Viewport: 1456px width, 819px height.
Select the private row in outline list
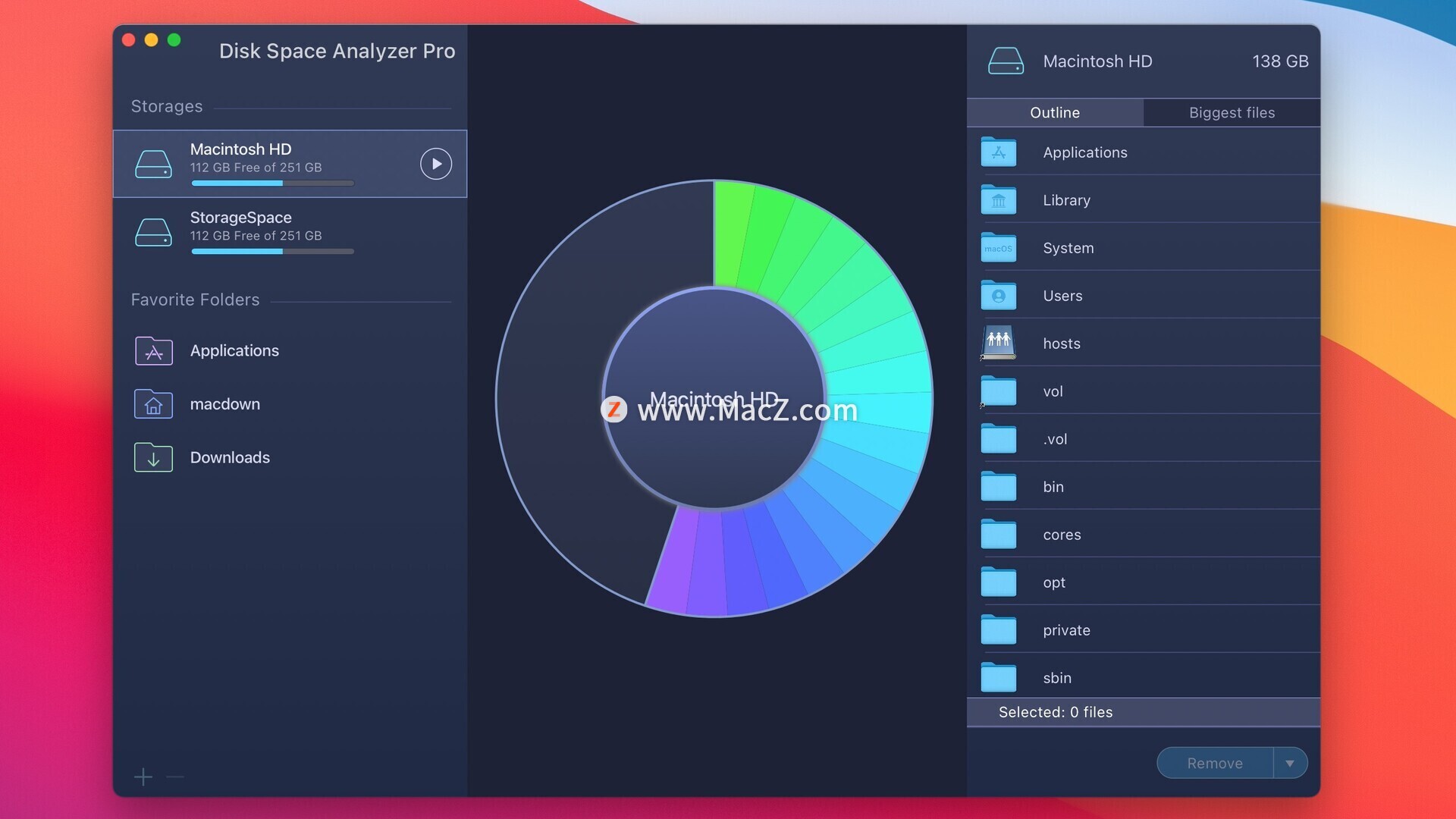(1144, 630)
